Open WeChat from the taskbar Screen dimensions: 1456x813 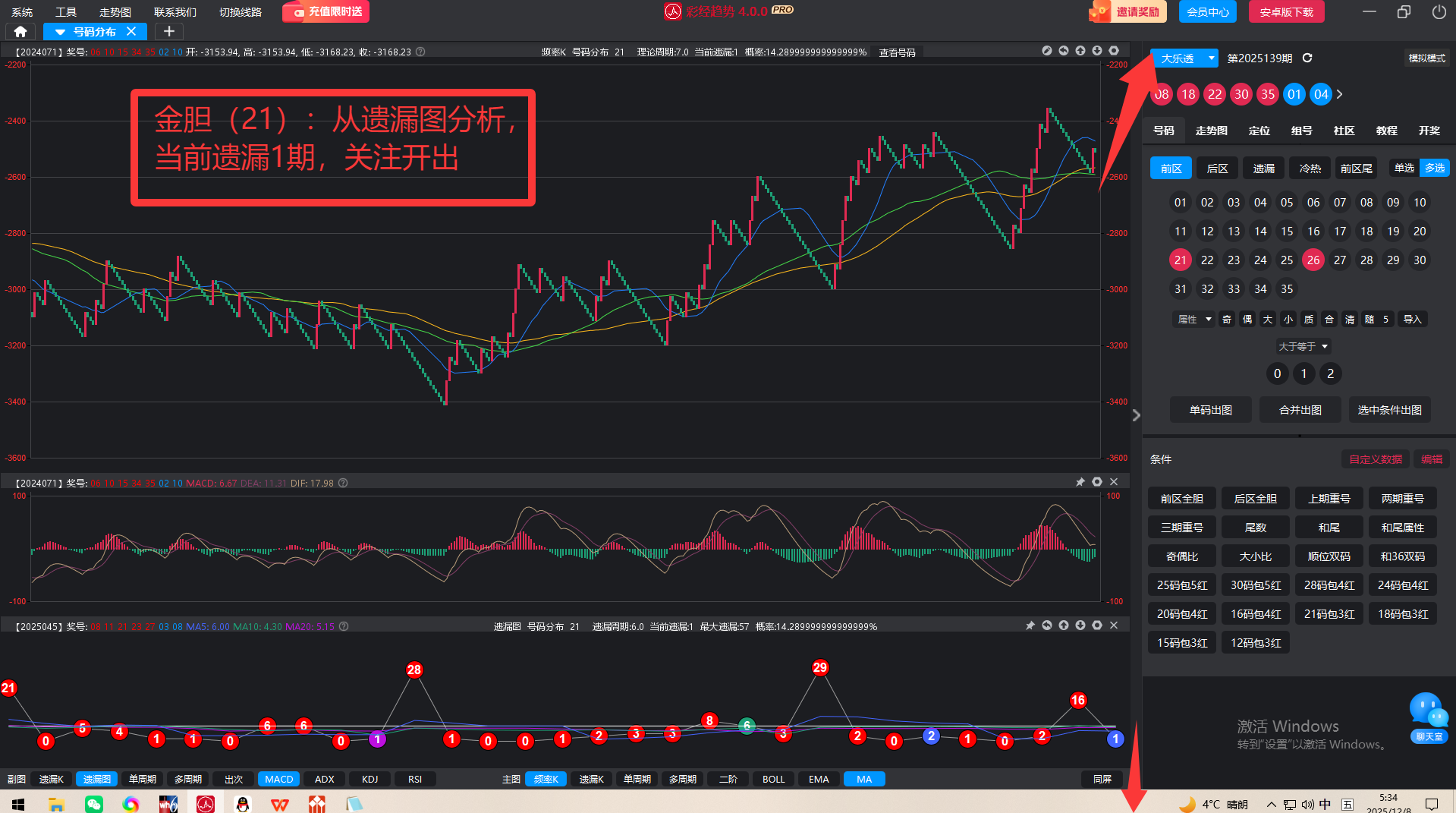(94, 804)
